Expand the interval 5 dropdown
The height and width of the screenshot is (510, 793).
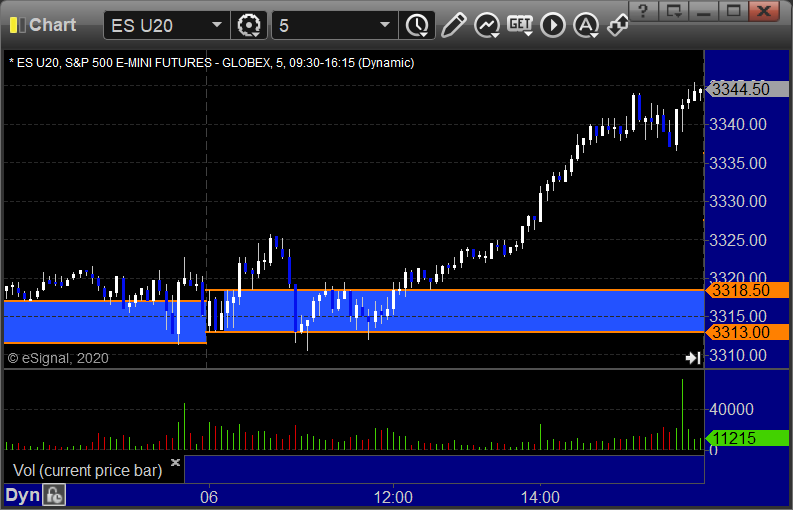pos(385,25)
